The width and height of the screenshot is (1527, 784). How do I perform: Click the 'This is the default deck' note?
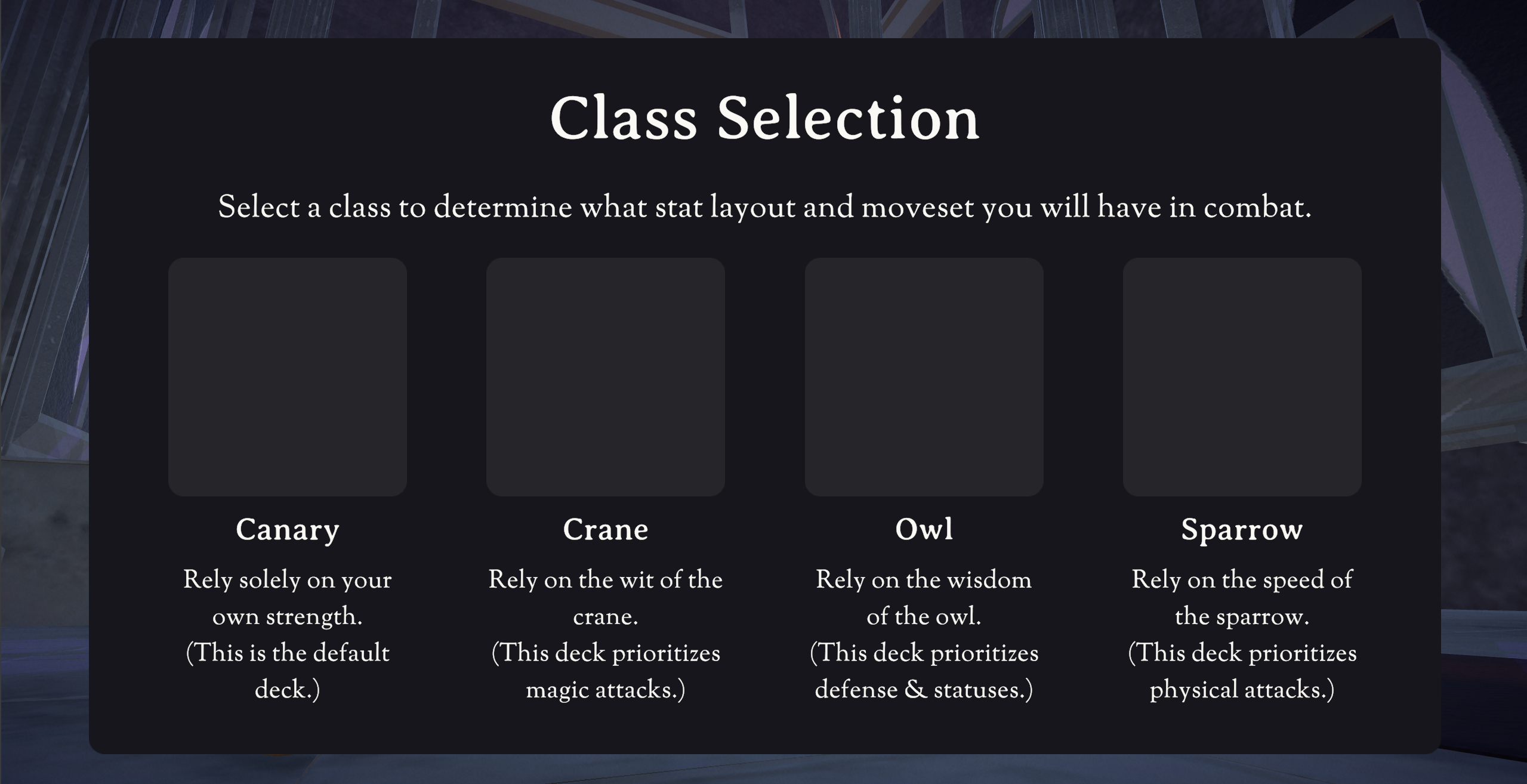[288, 672]
